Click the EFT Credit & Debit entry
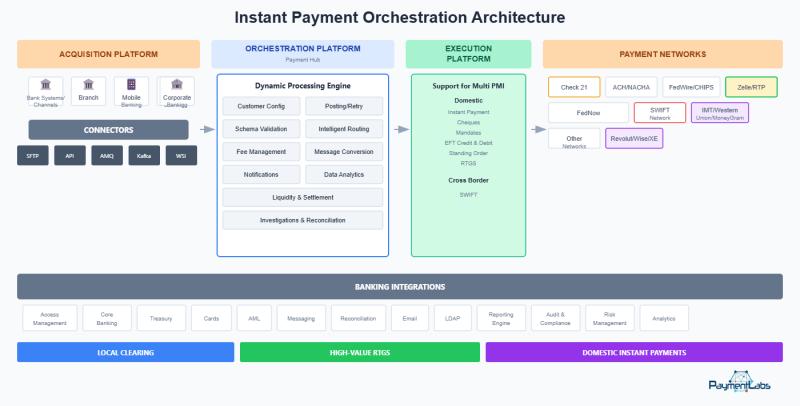This screenshot has height=406, width=800. point(468,143)
